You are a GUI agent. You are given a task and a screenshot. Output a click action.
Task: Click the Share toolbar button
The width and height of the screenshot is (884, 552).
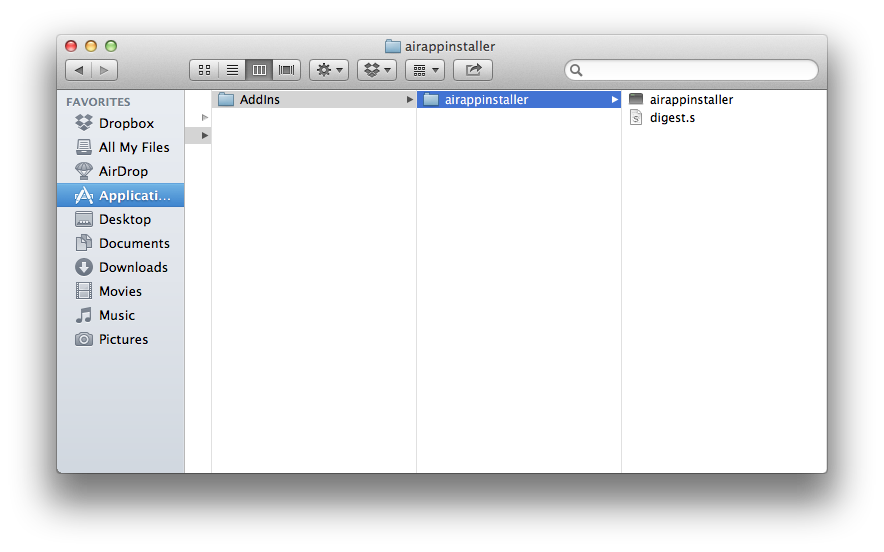[x=473, y=70]
